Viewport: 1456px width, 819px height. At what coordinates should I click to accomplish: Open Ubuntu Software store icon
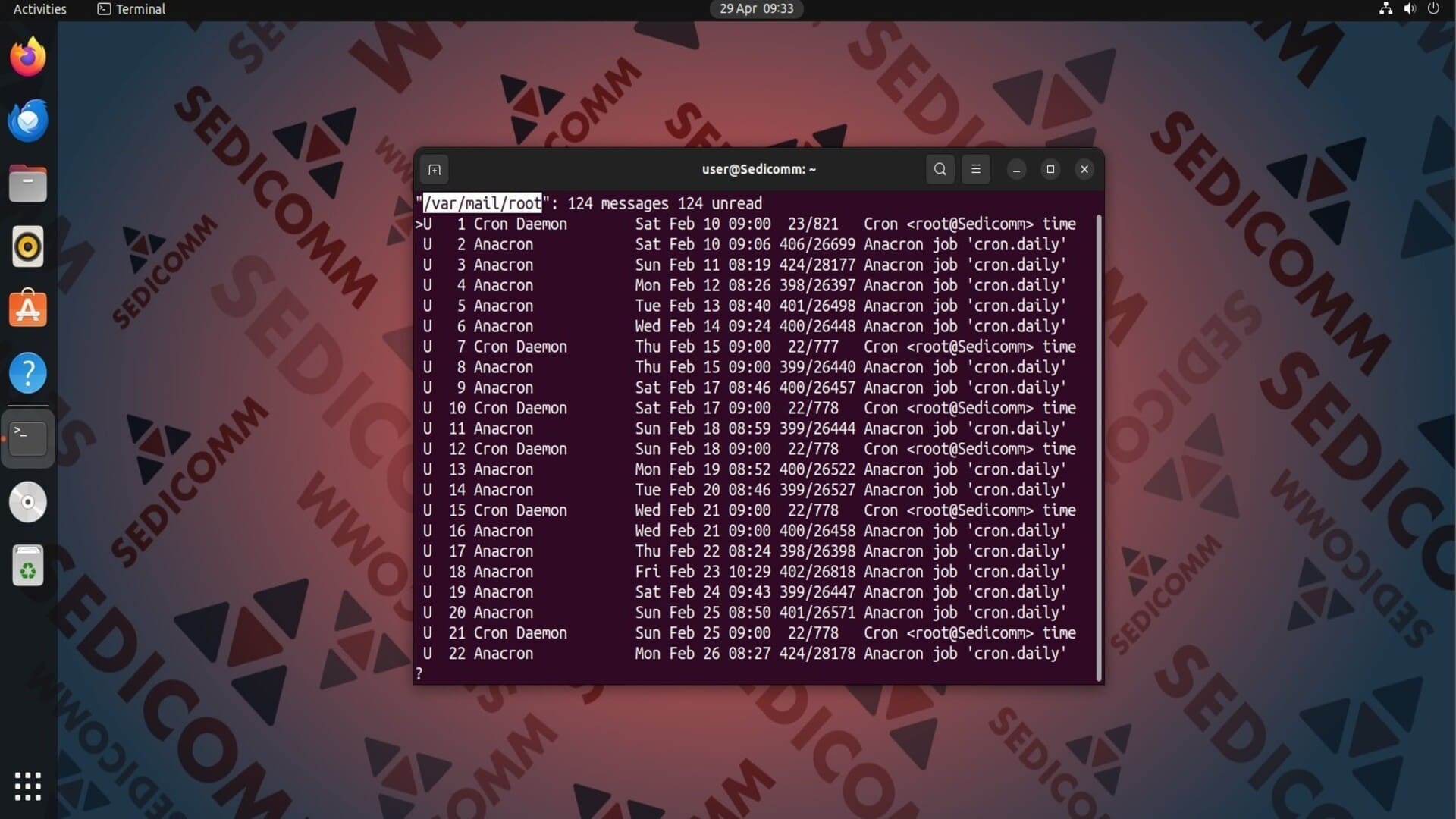(x=28, y=309)
